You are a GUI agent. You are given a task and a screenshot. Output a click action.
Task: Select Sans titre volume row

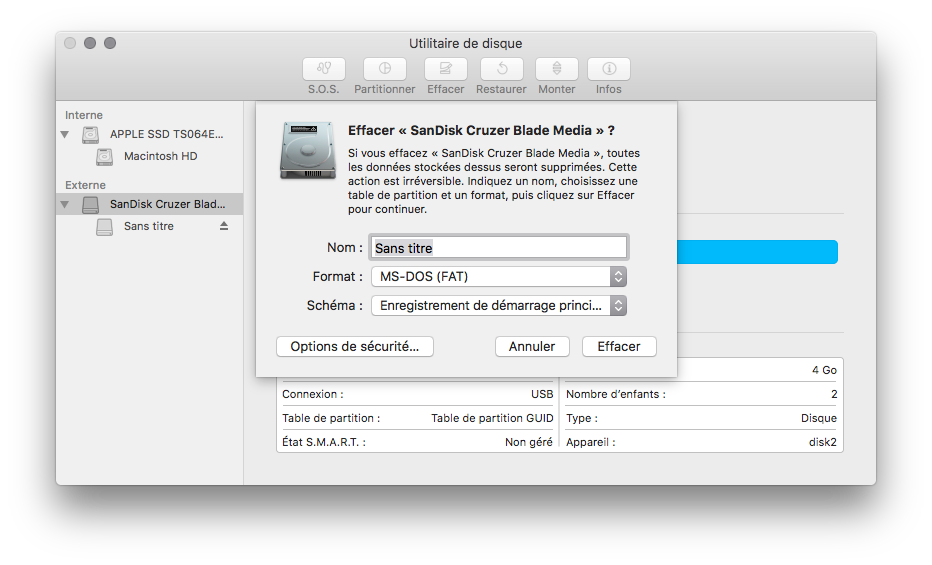pos(150,226)
